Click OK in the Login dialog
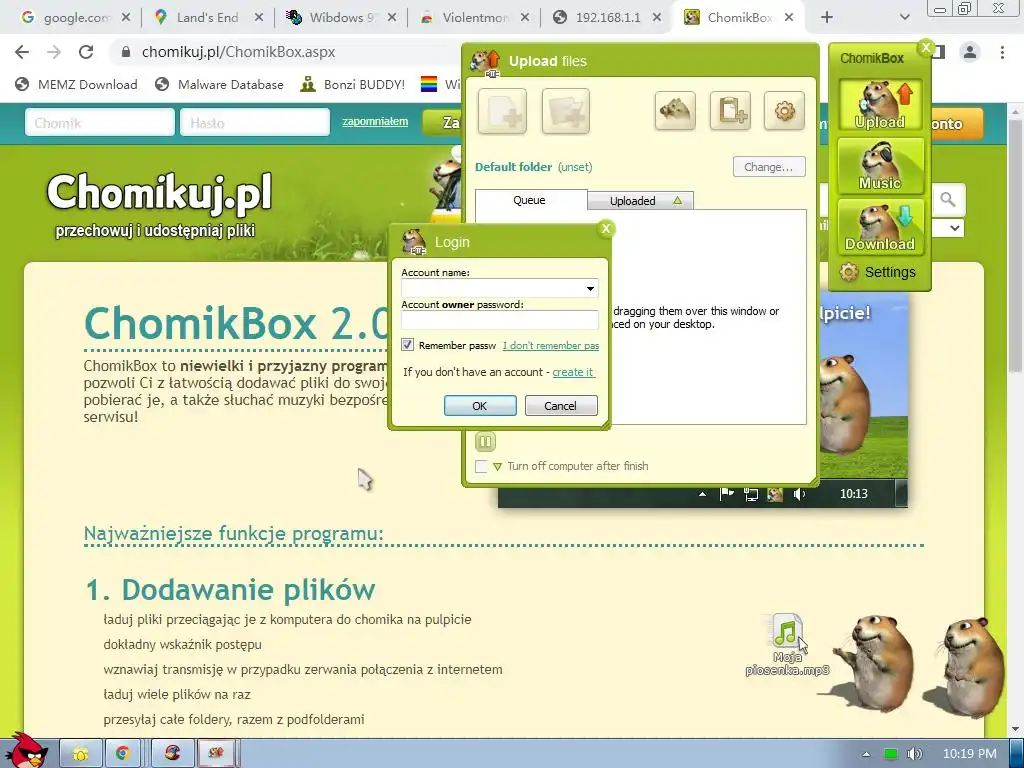The image size is (1024, 768). tap(480, 406)
